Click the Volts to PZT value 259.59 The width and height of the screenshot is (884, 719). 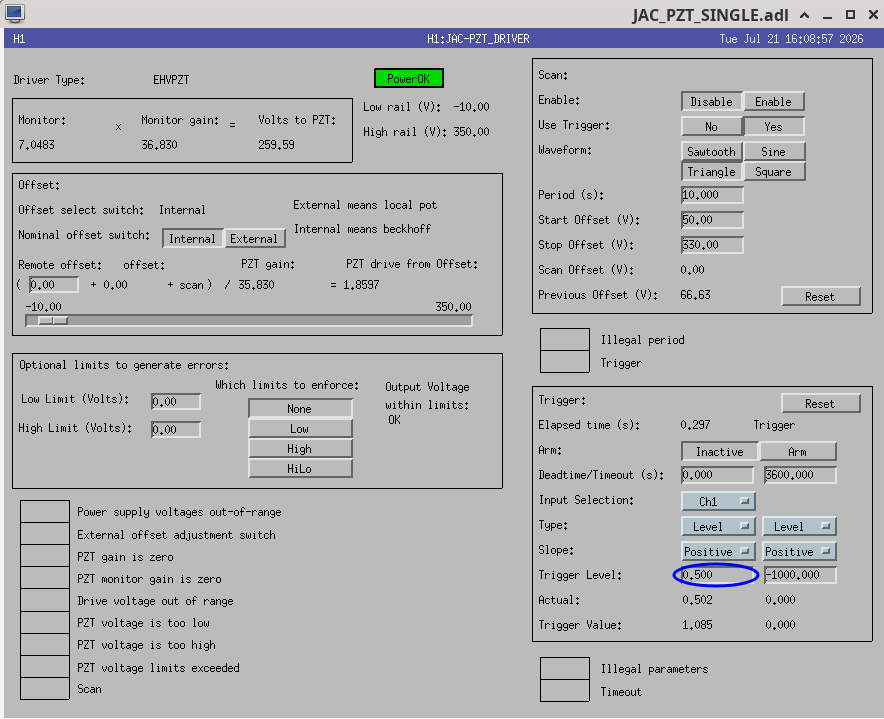coord(276,145)
